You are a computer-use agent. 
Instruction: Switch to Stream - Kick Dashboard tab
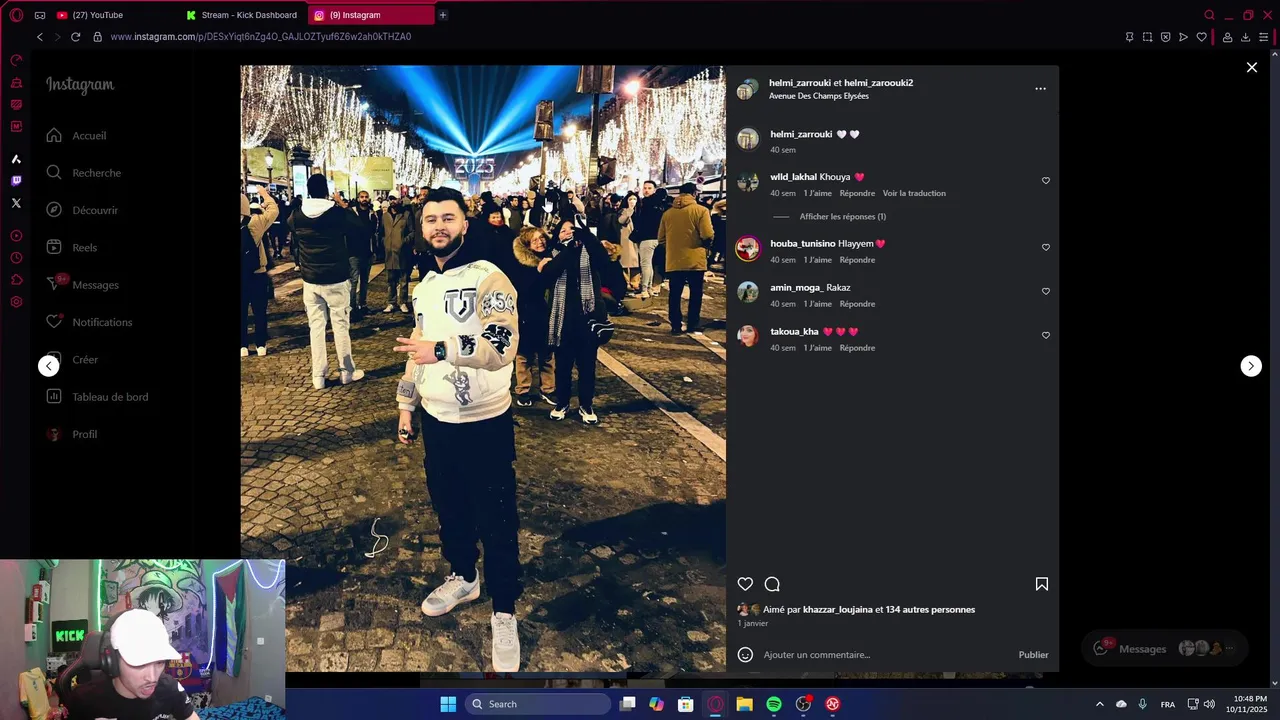tap(242, 15)
